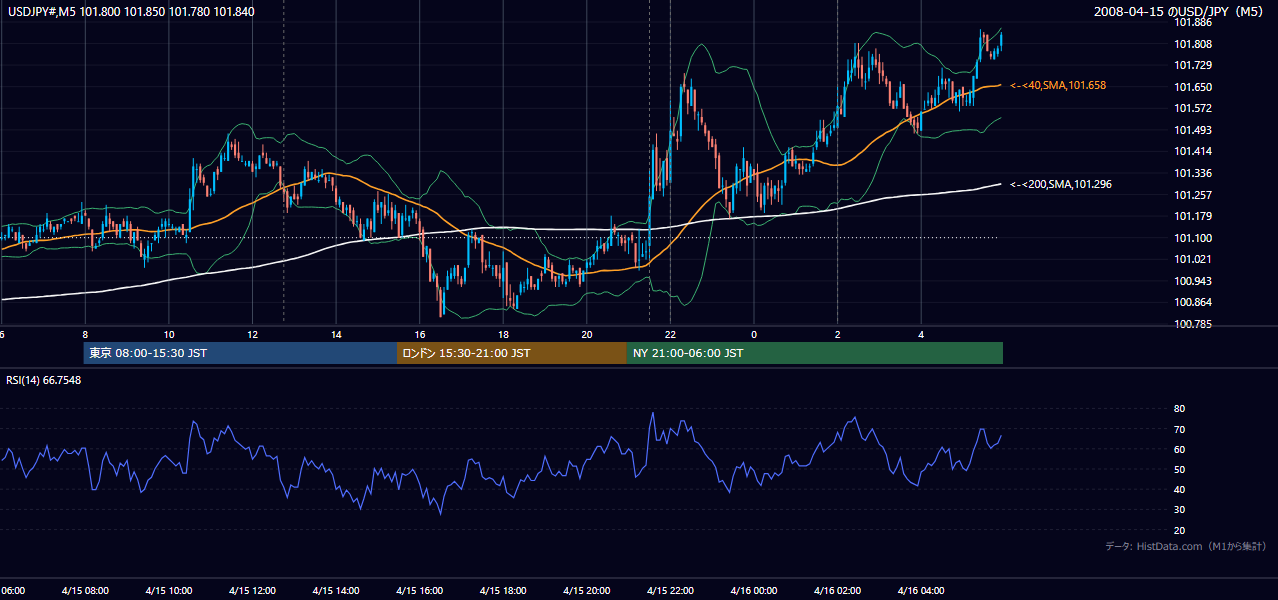Click the RSI(14) 66.7548 indicator label
Screen dimensions: 1278x600
(44, 380)
